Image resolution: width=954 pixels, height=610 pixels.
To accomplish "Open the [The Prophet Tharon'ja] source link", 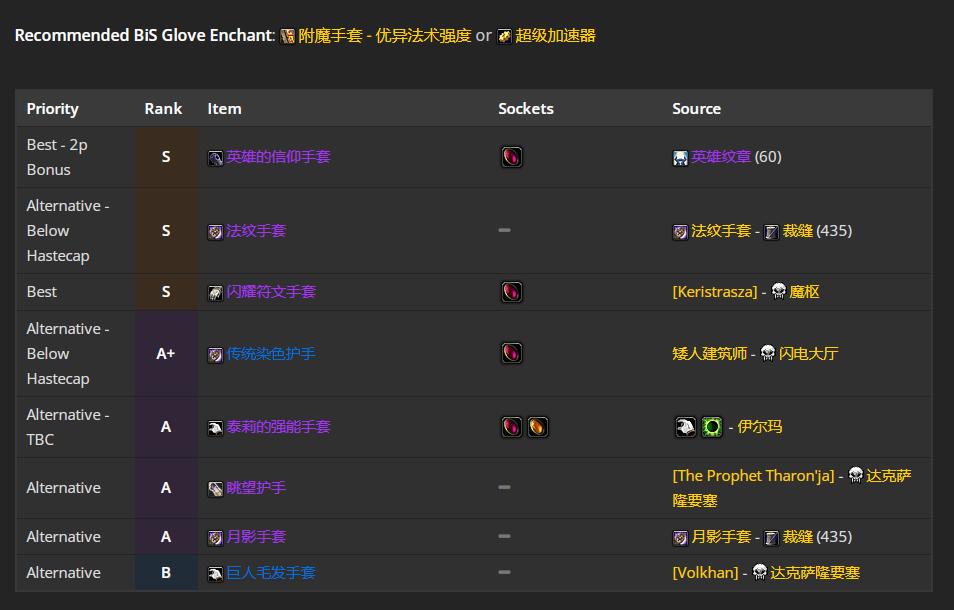I will [x=752, y=476].
